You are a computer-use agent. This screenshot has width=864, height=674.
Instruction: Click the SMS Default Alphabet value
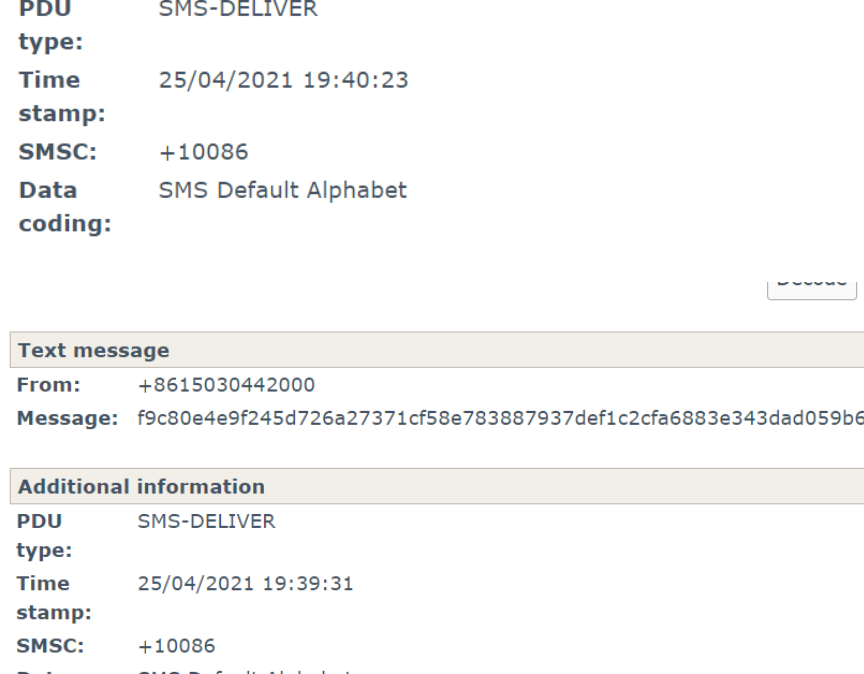point(283,189)
